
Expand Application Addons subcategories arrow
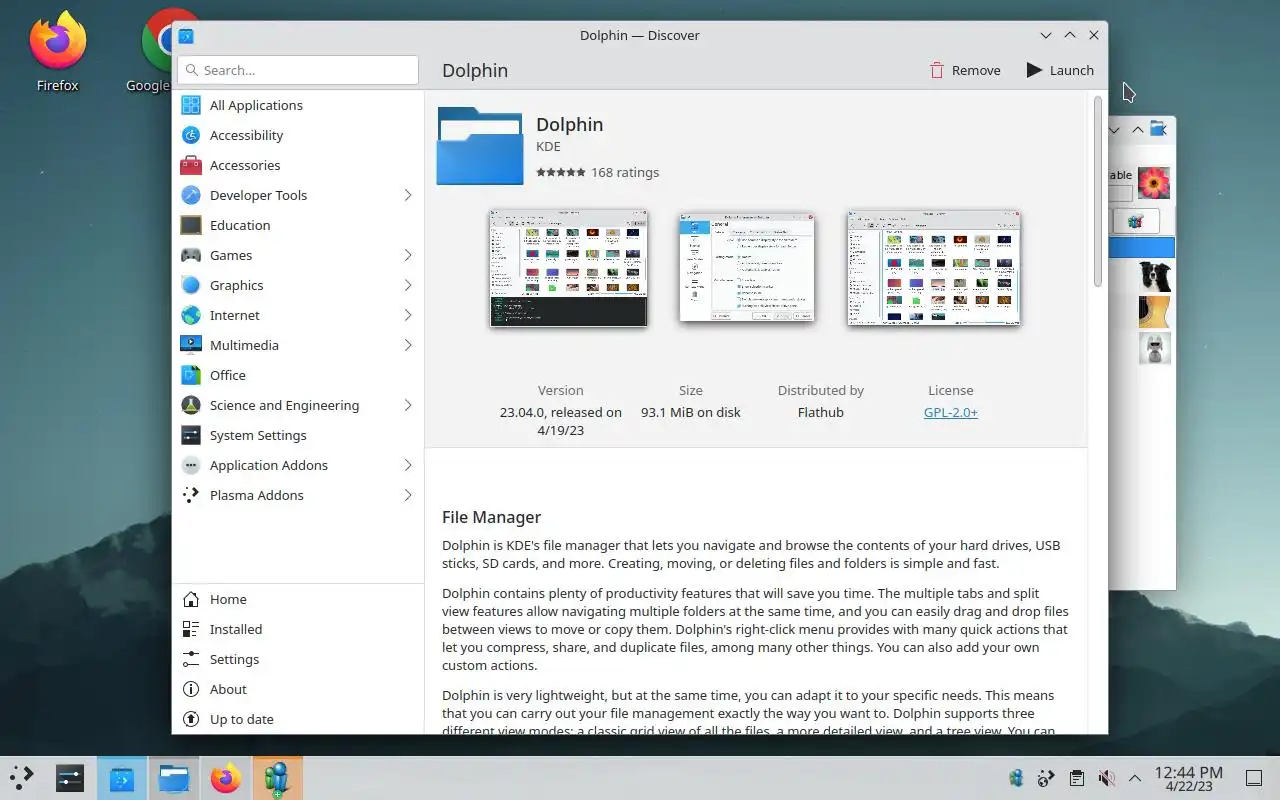click(x=408, y=465)
